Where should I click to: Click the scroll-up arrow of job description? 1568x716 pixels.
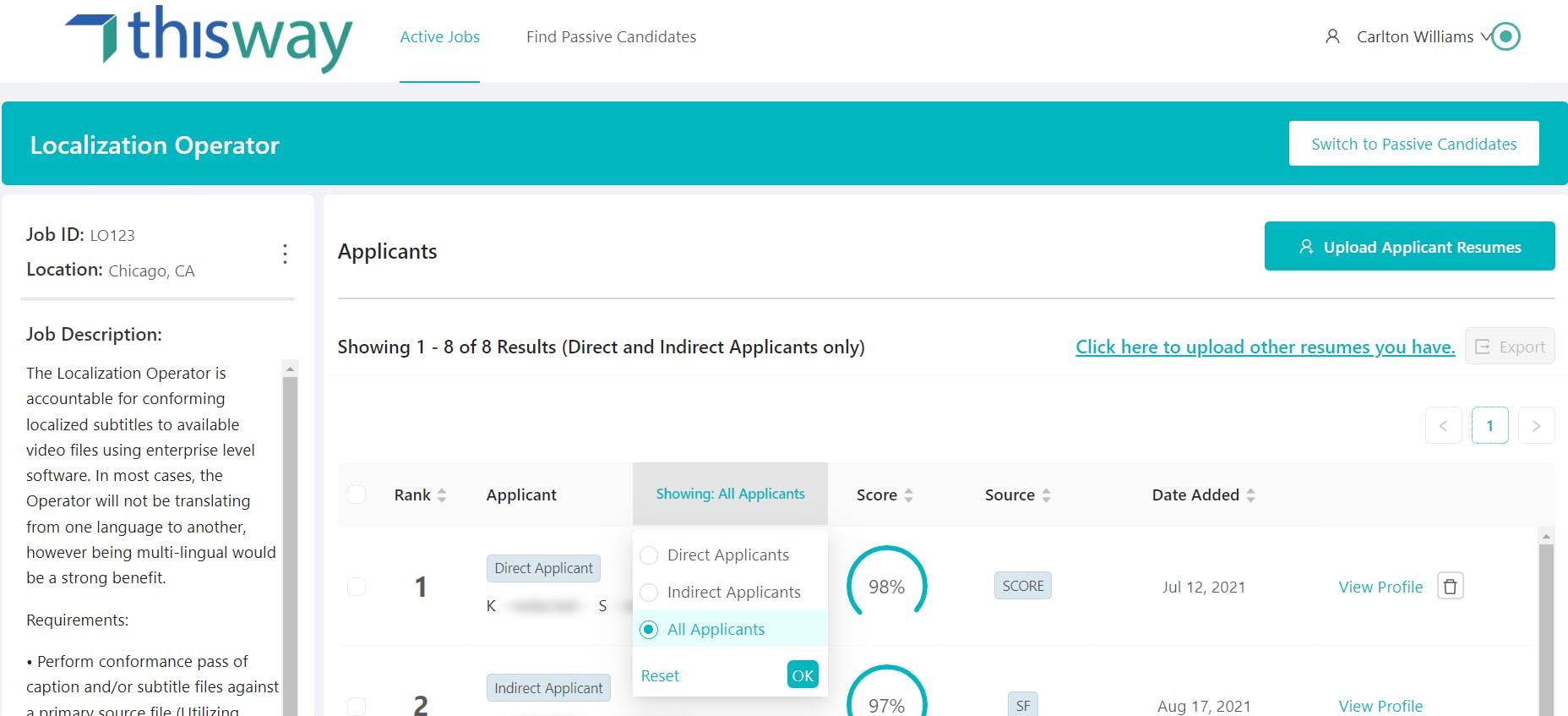tap(290, 369)
